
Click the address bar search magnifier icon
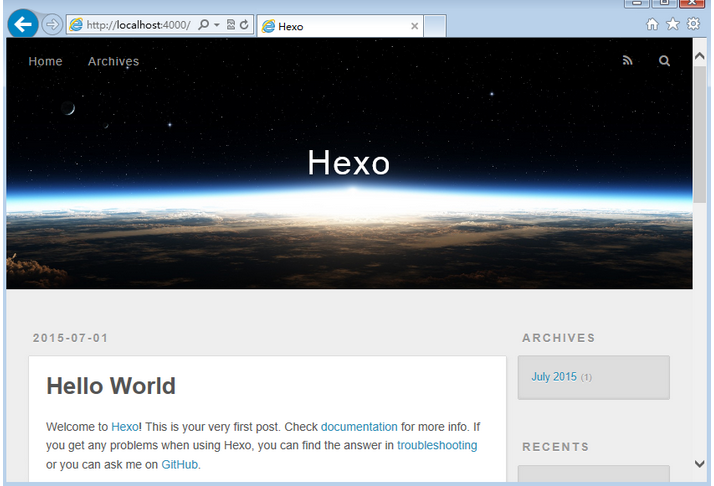coord(204,24)
